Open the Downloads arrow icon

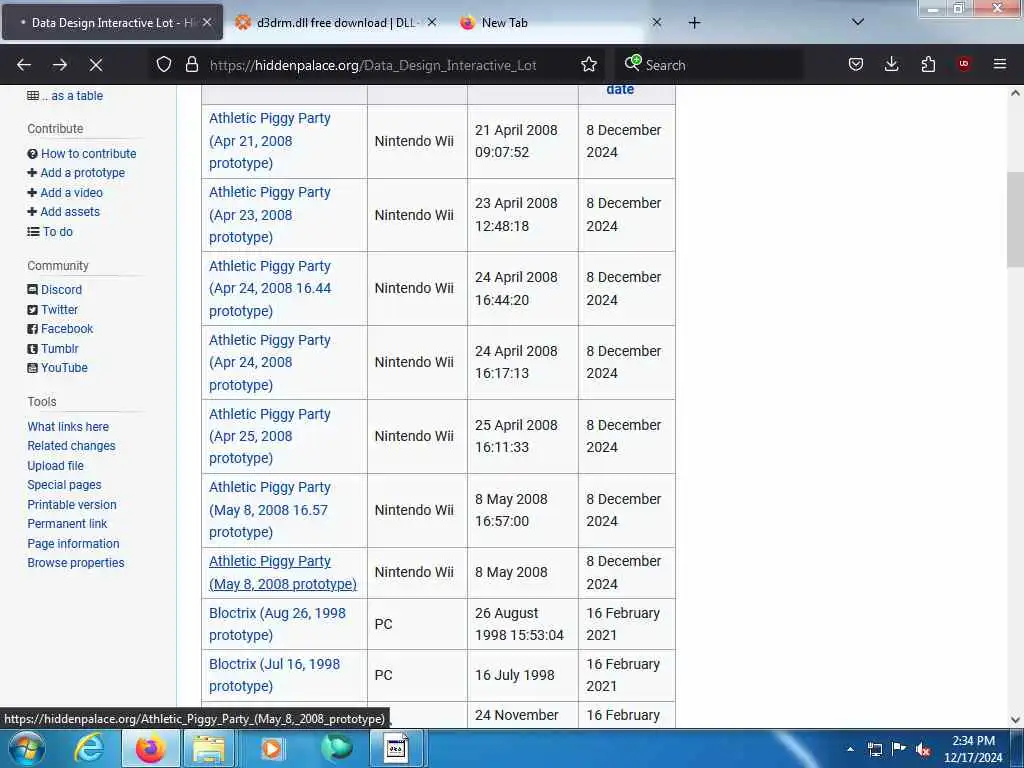pos(891,65)
